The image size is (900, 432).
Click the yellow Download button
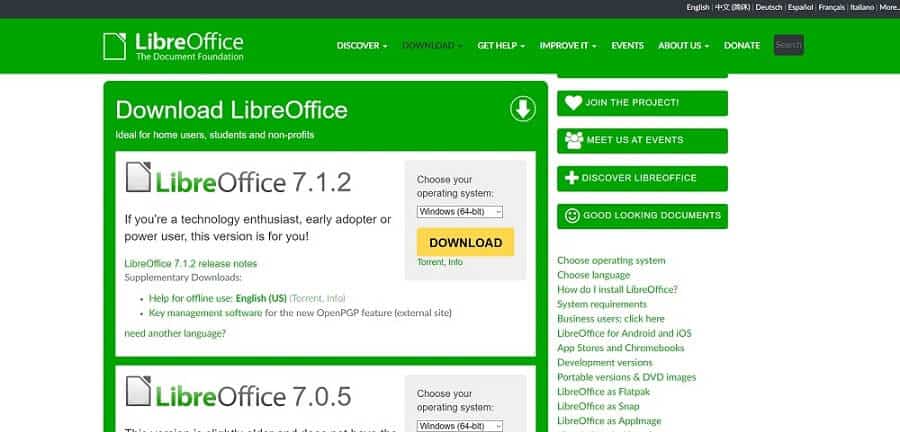tap(465, 242)
